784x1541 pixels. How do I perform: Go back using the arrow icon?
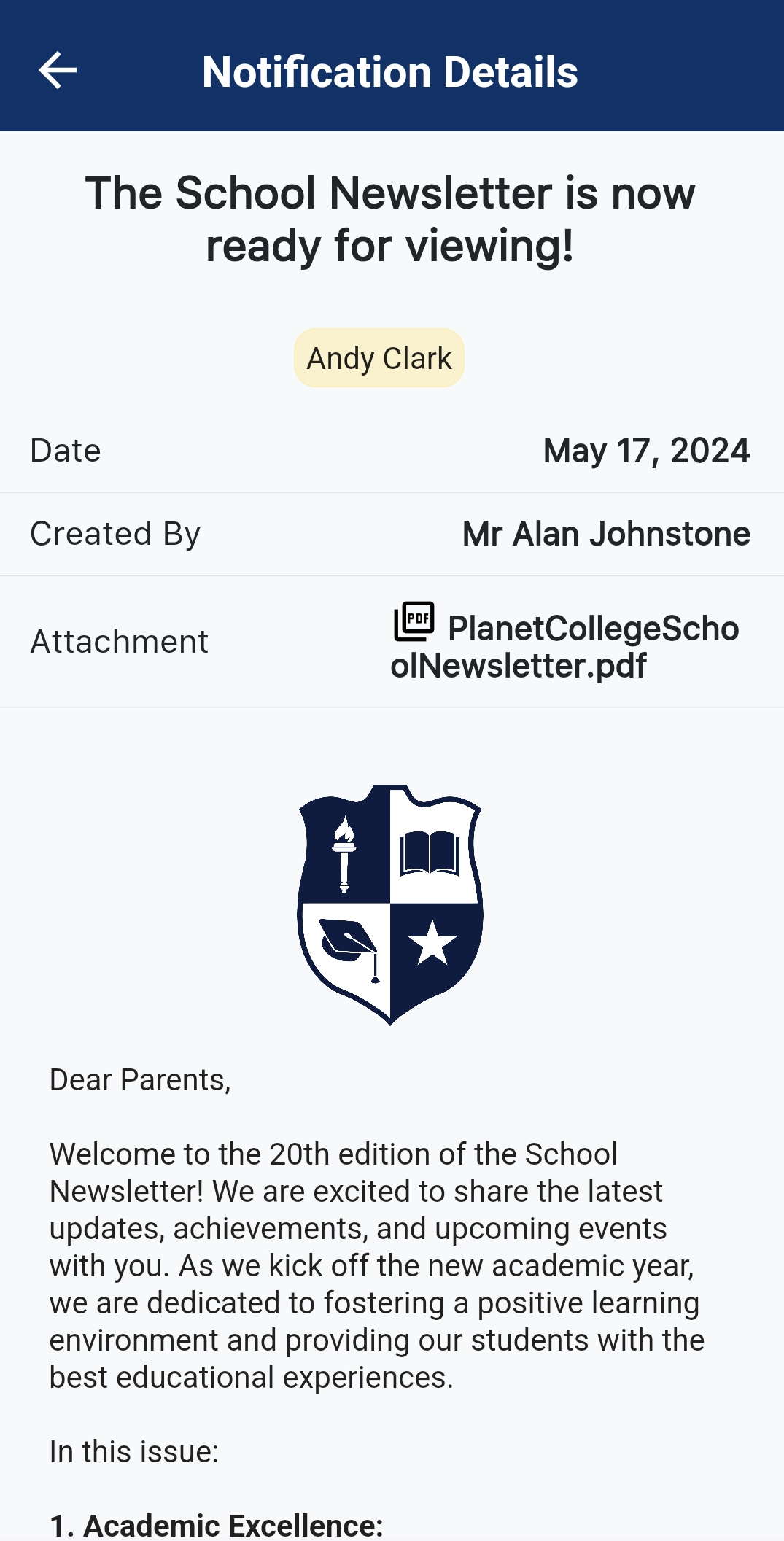pyautogui.click(x=58, y=71)
